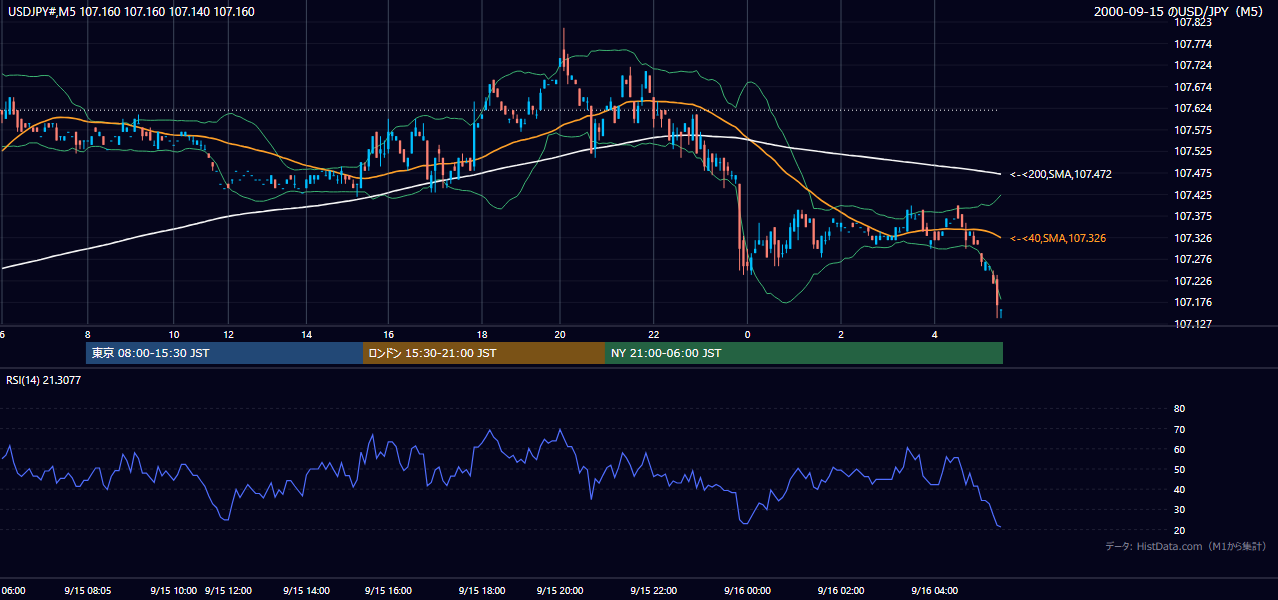The image size is (1278, 600).
Task: Click RSI scale level 30
Action: point(1179,509)
